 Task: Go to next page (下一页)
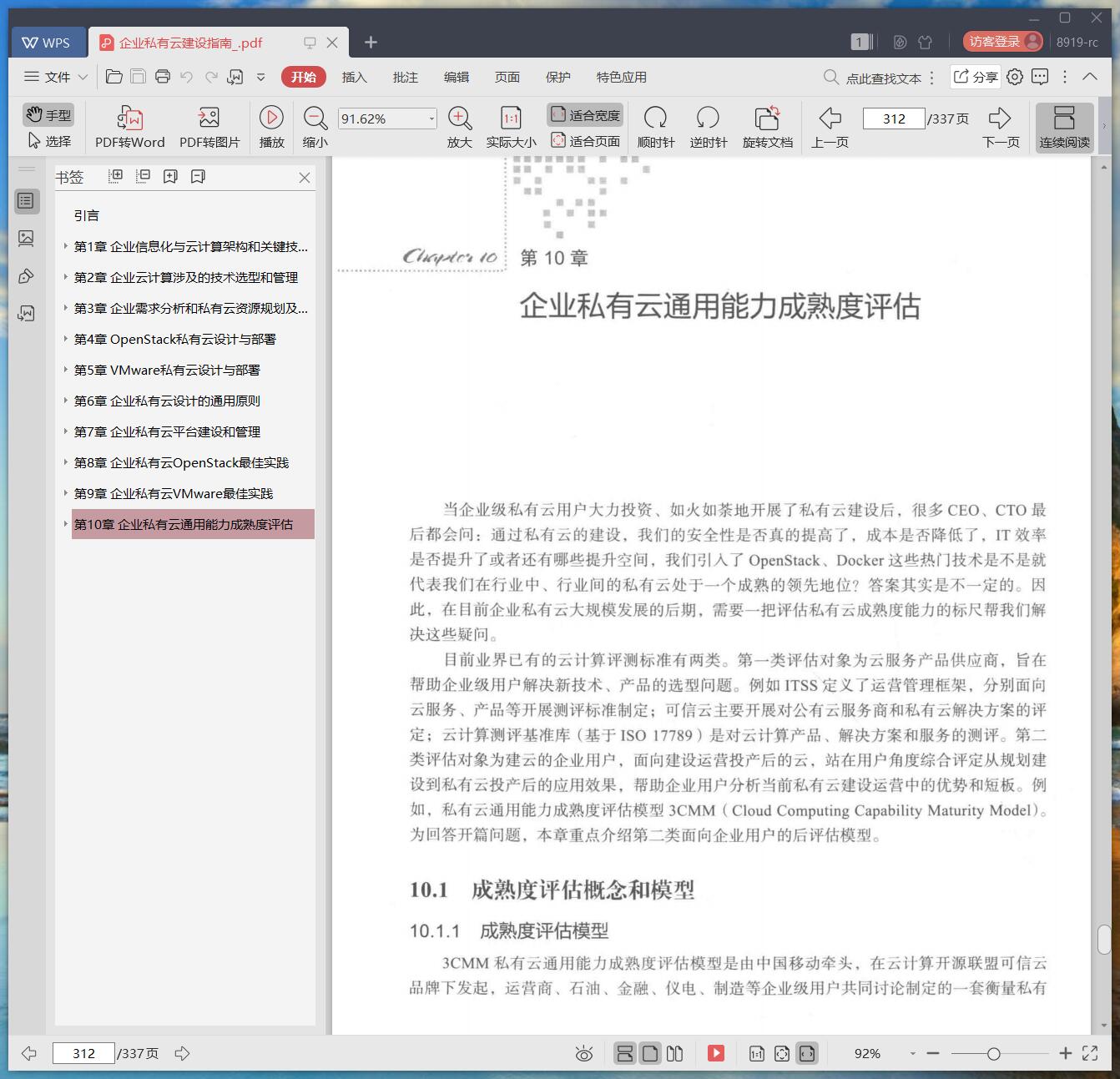(x=1000, y=128)
